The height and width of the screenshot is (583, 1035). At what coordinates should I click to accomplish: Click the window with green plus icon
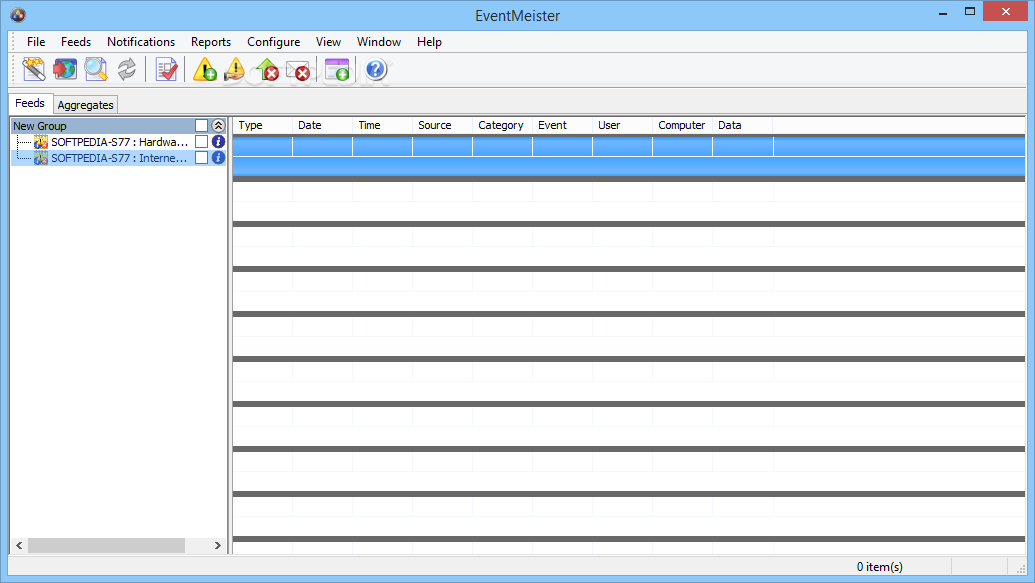337,69
